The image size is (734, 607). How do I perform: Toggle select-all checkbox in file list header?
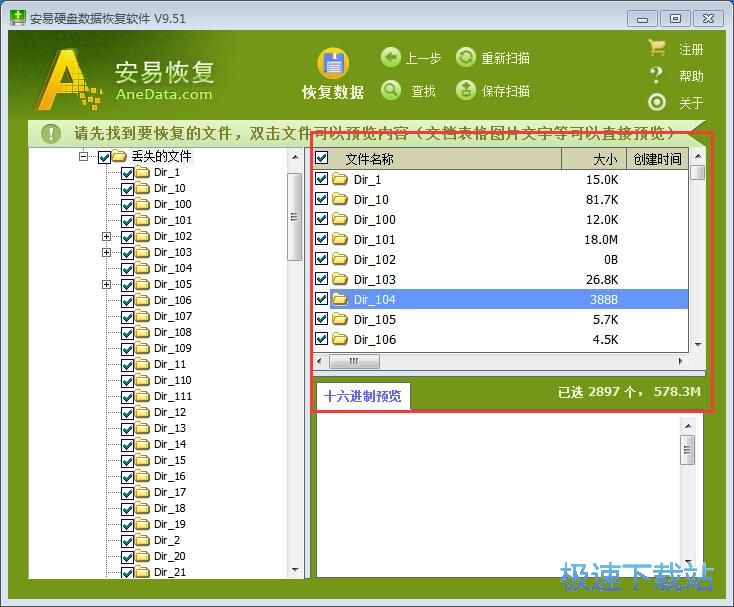(322, 158)
